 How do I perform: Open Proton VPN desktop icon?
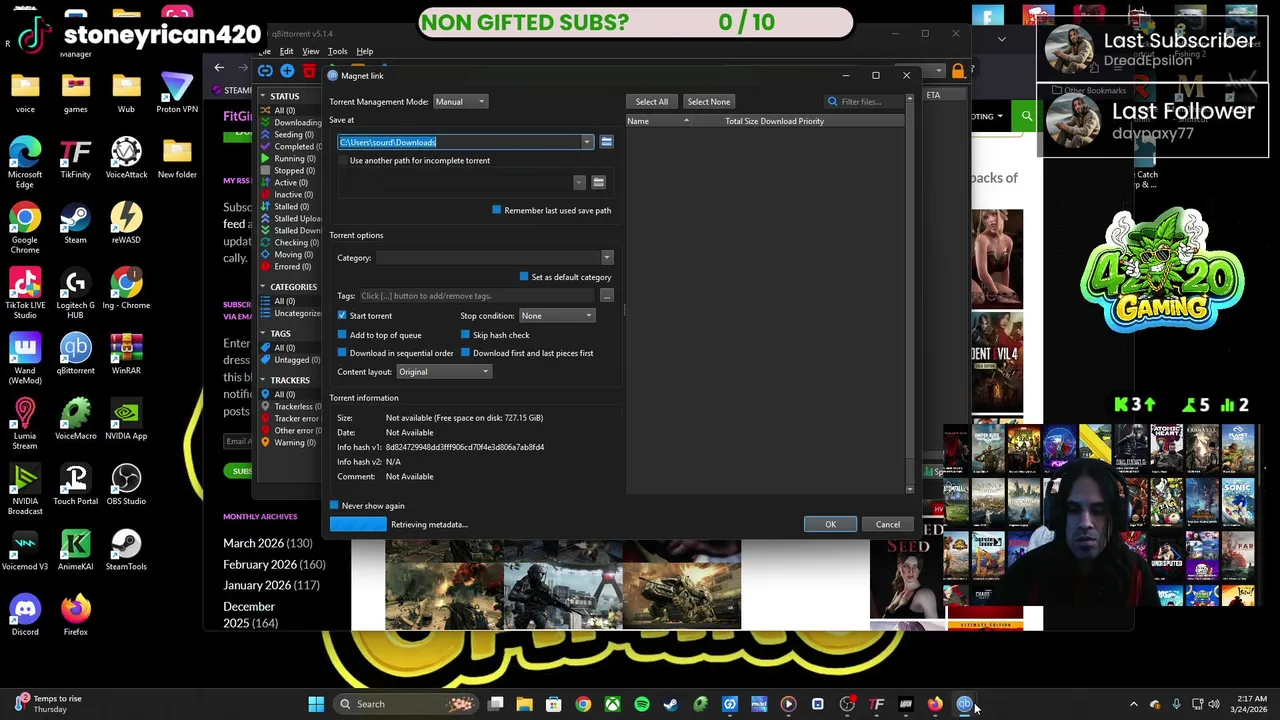pos(177,93)
